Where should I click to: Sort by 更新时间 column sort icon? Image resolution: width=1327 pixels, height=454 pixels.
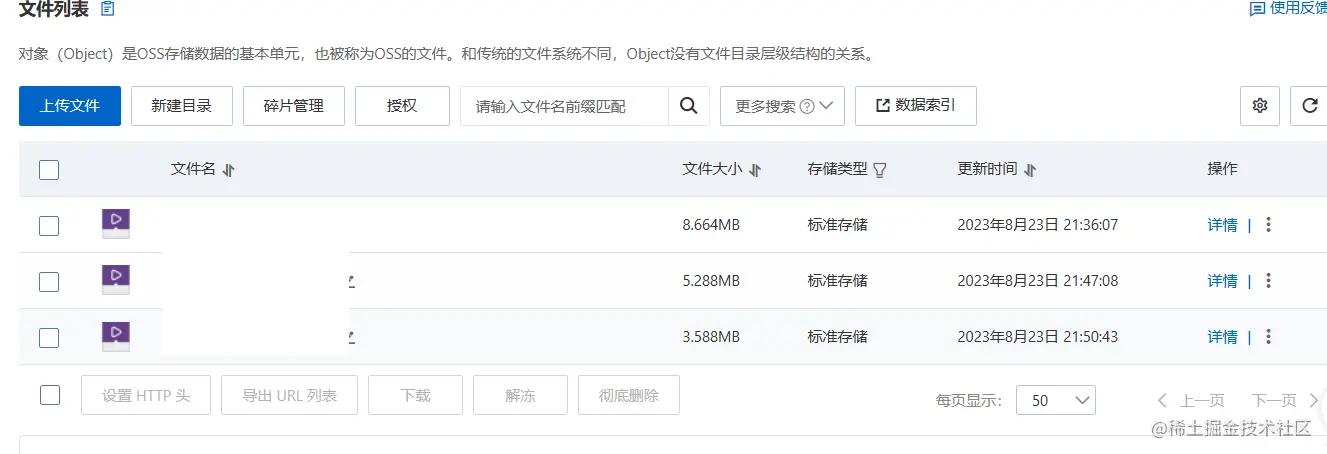[1030, 170]
